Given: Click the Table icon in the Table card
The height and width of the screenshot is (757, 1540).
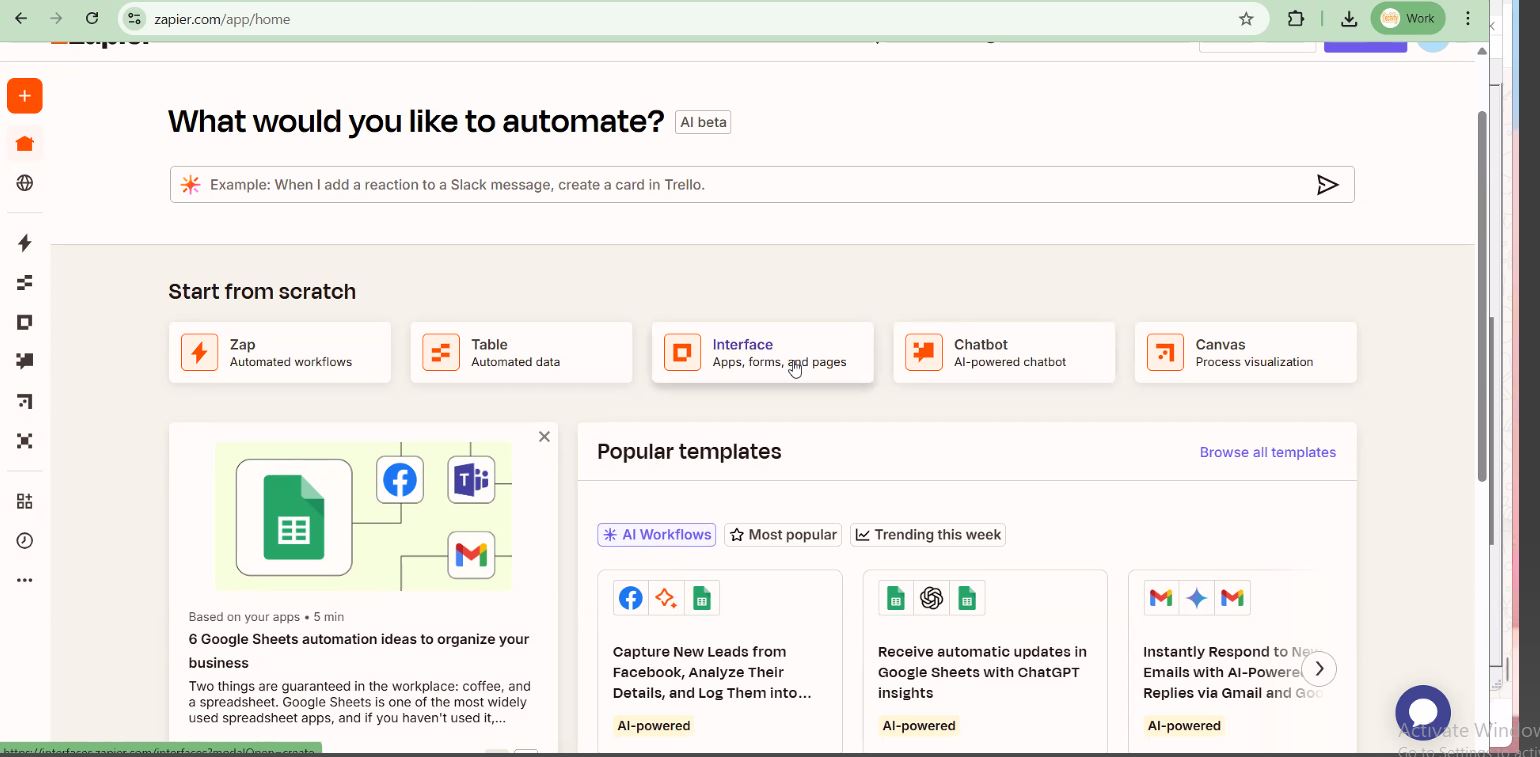Looking at the screenshot, I should [x=441, y=352].
